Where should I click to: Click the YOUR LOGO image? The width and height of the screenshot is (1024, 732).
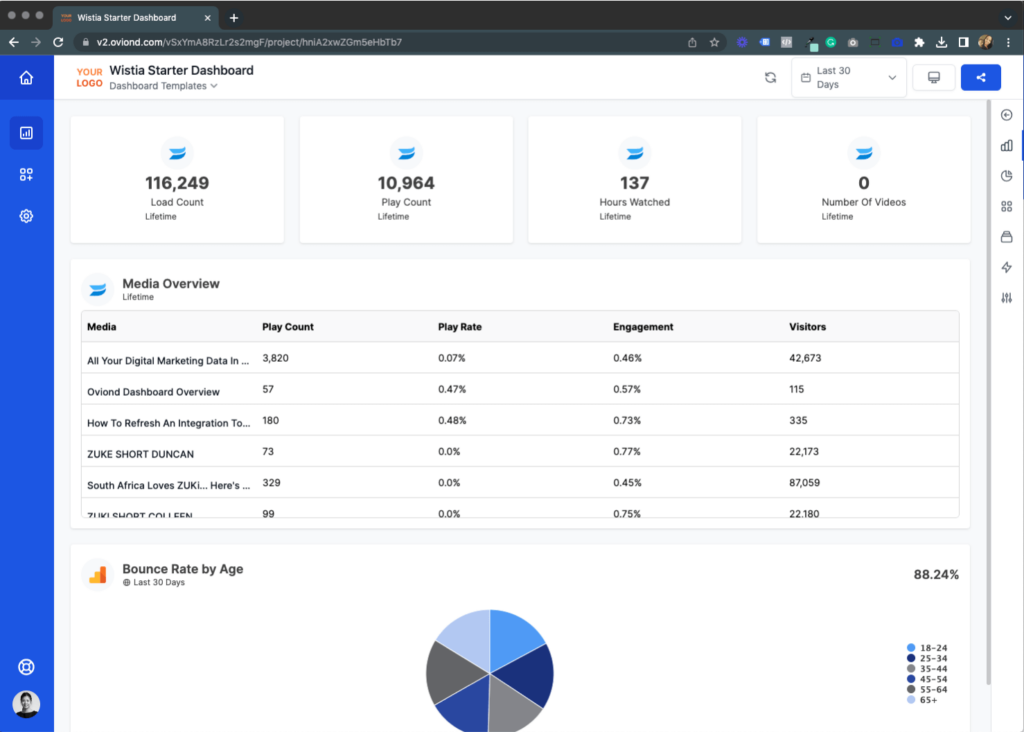tap(89, 78)
